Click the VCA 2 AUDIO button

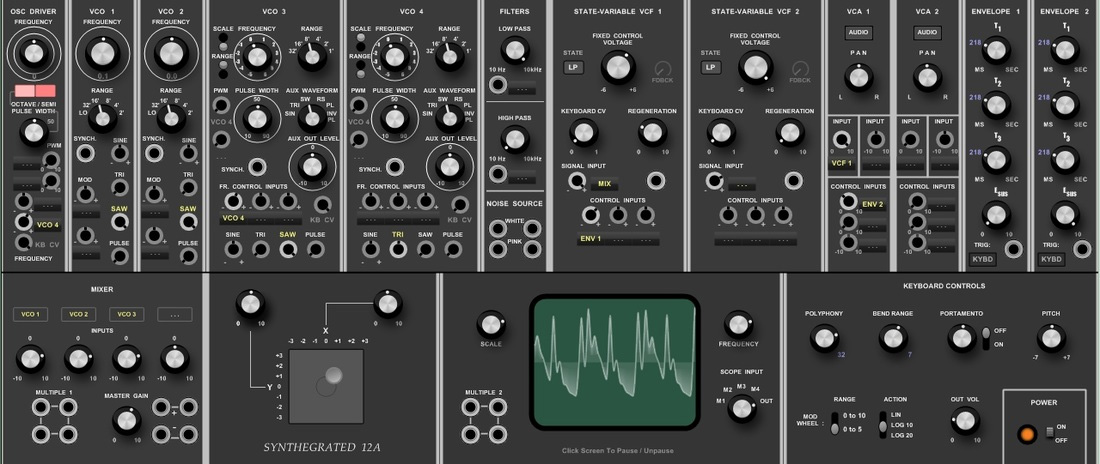927,32
